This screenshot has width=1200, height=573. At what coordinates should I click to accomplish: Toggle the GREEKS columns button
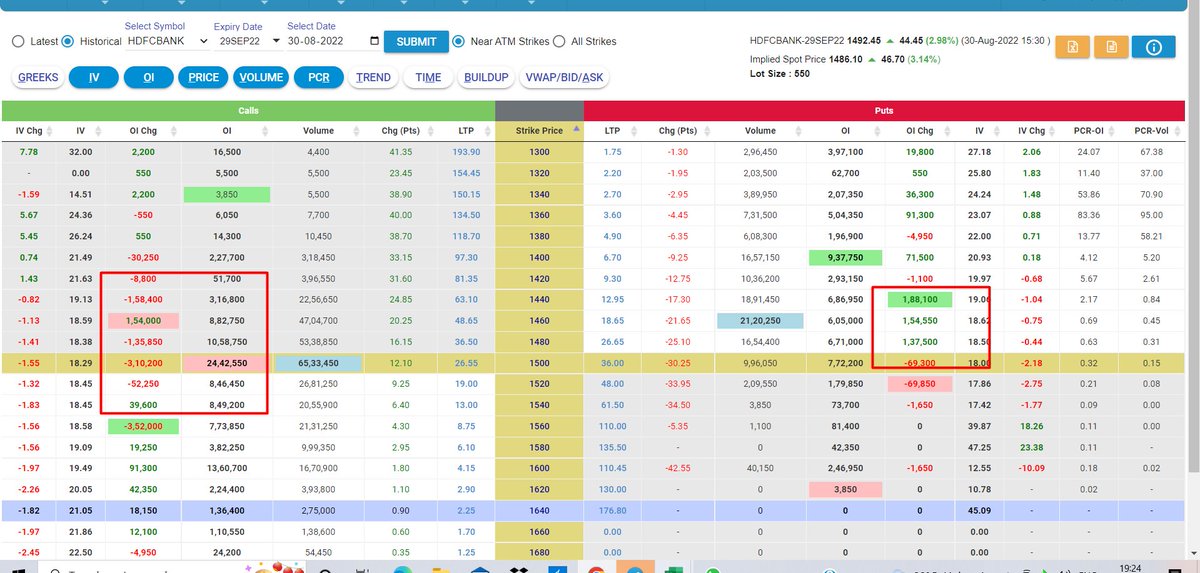(39, 77)
